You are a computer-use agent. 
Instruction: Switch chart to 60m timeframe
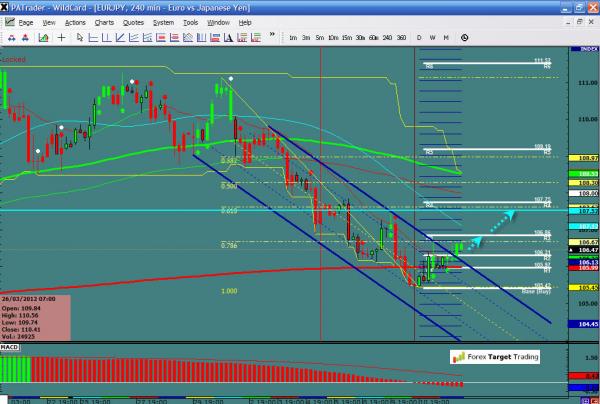point(373,37)
